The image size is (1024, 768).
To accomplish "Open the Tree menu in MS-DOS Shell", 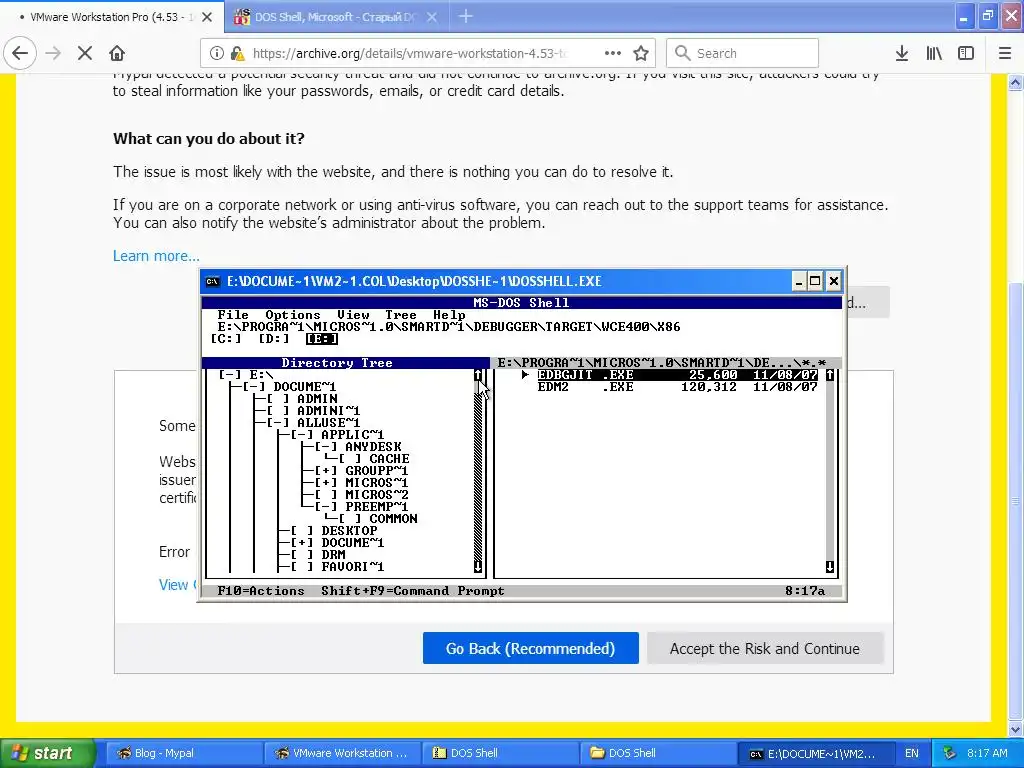I will (x=400, y=315).
